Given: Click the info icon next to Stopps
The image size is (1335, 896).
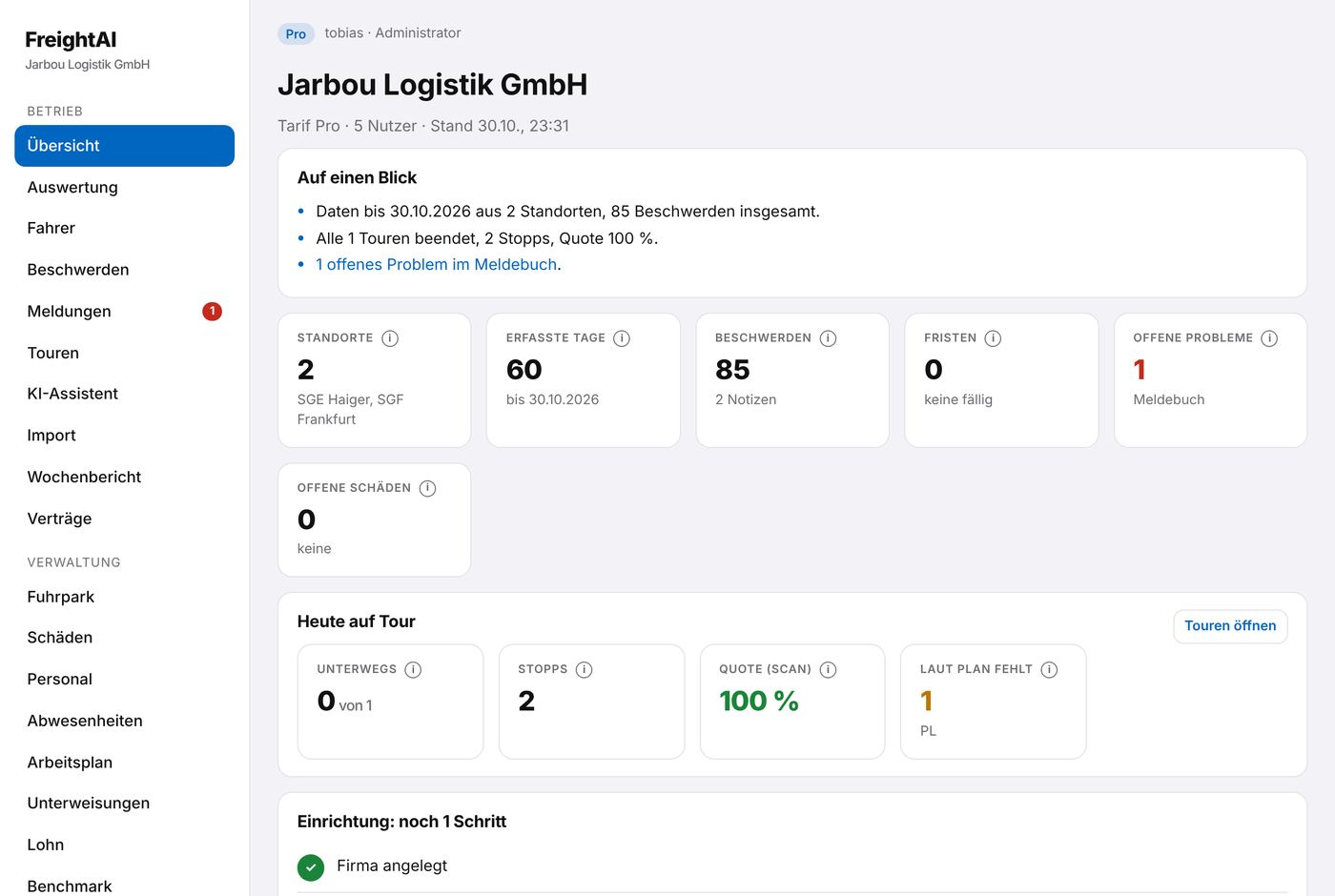Looking at the screenshot, I should (584, 669).
